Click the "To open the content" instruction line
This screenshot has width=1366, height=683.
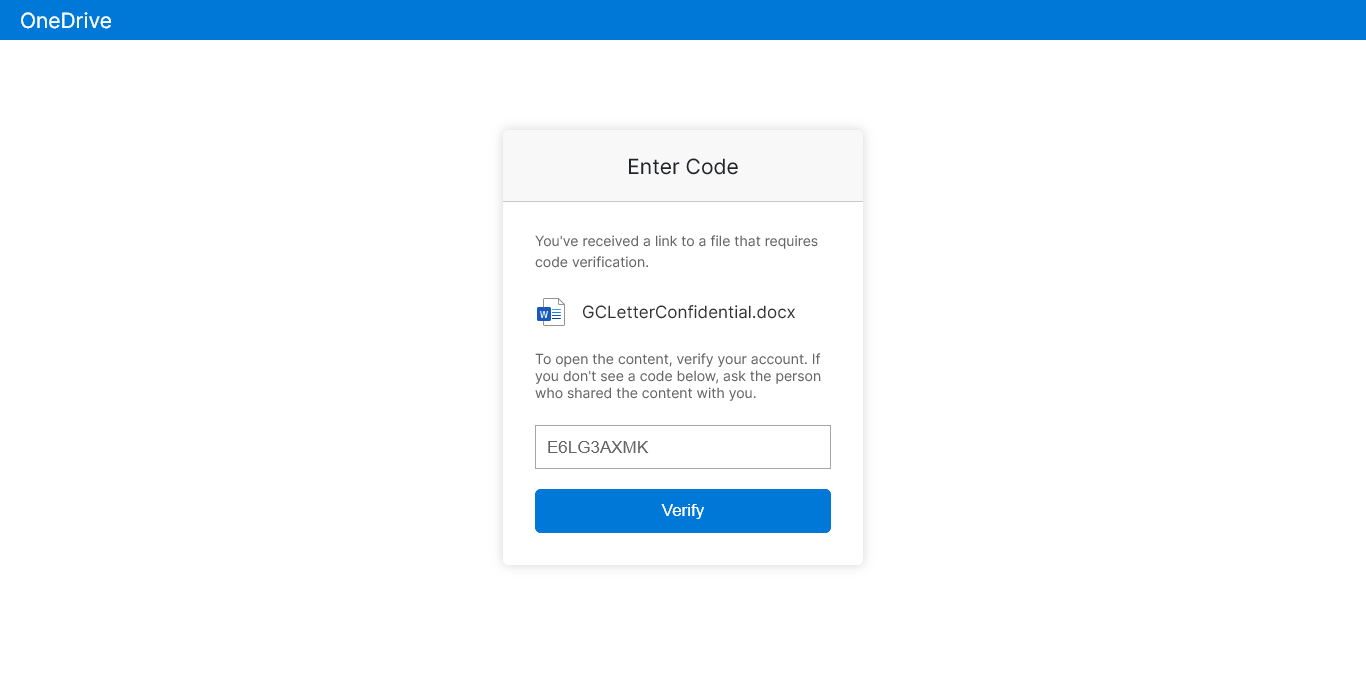pyautogui.click(x=678, y=359)
